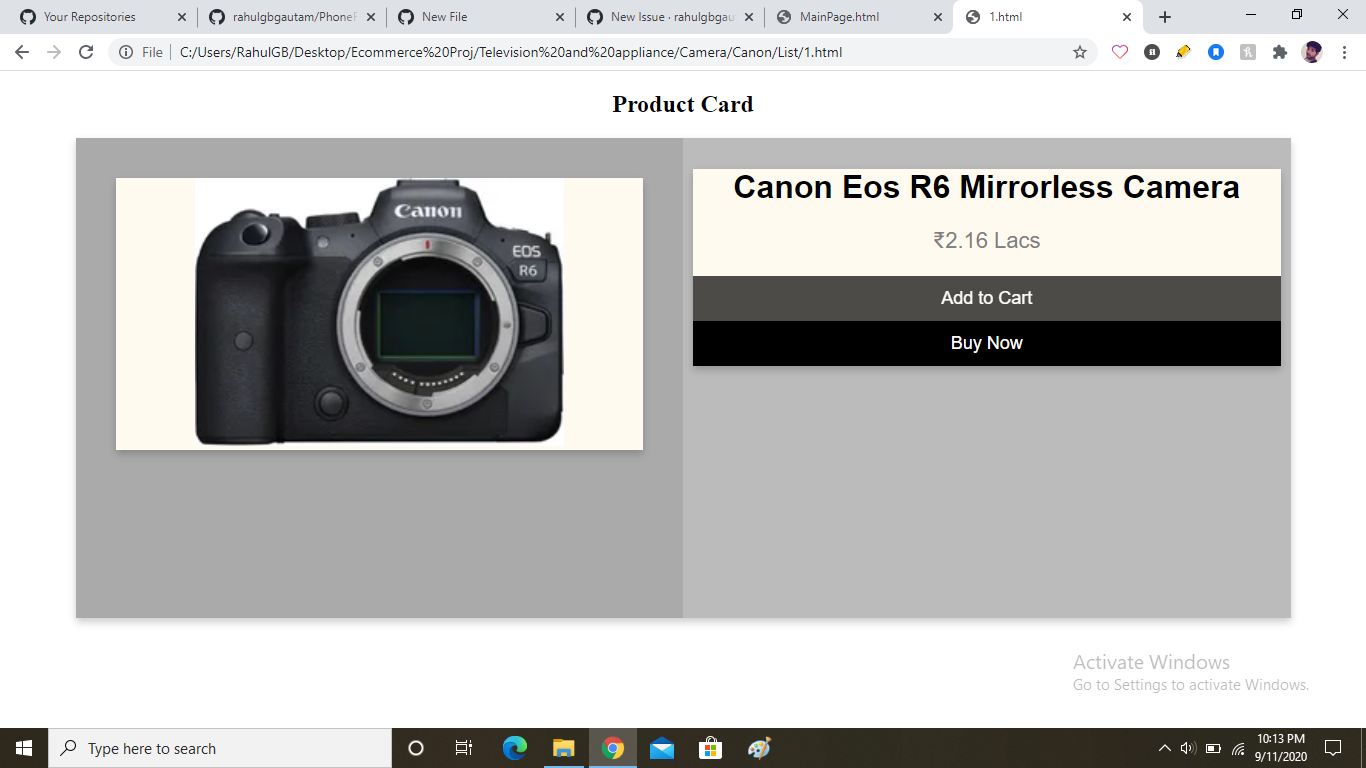Open Cortana from the taskbar
Image resolution: width=1366 pixels, height=768 pixels.
click(416, 748)
